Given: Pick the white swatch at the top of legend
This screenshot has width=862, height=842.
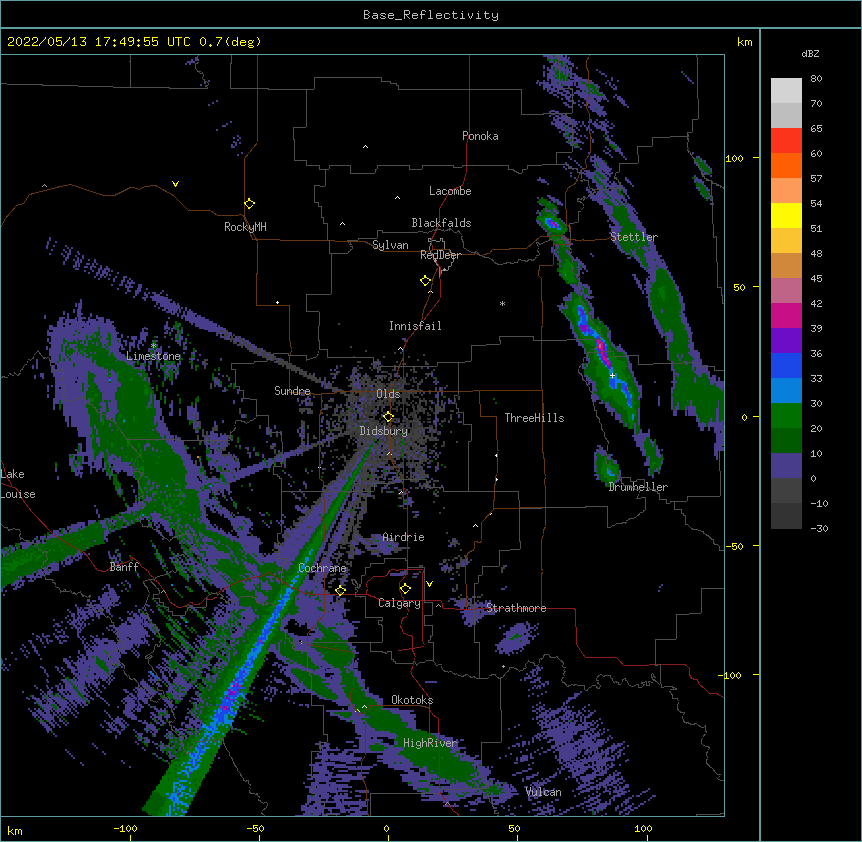Looking at the screenshot, I should pos(786,90).
